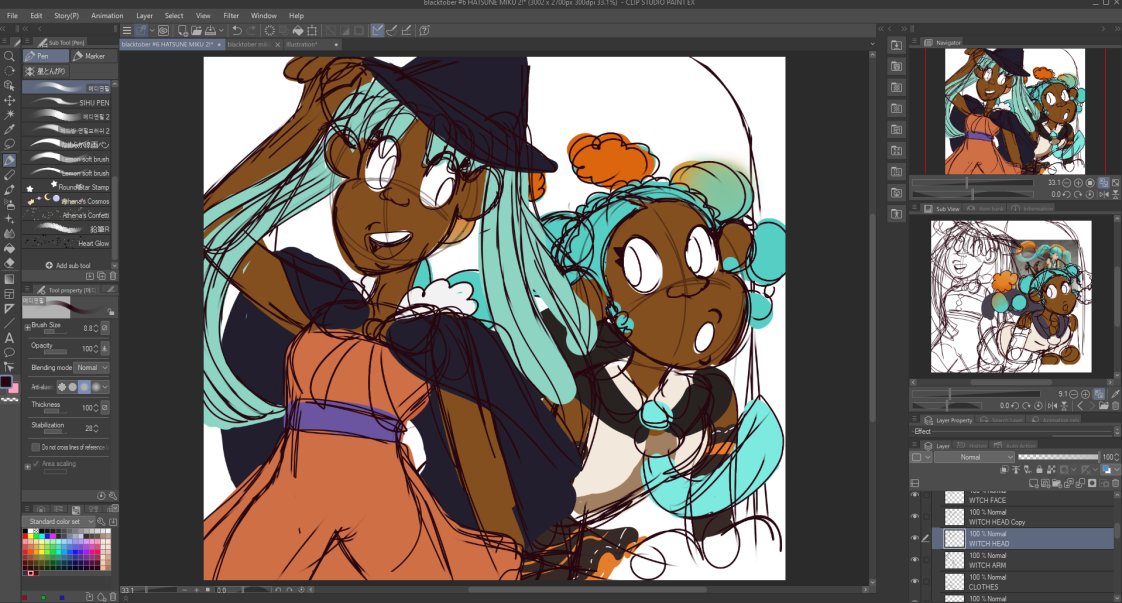1122x603 pixels.
Task: Hide the WITCH HEAD layer
Action: (x=914, y=538)
